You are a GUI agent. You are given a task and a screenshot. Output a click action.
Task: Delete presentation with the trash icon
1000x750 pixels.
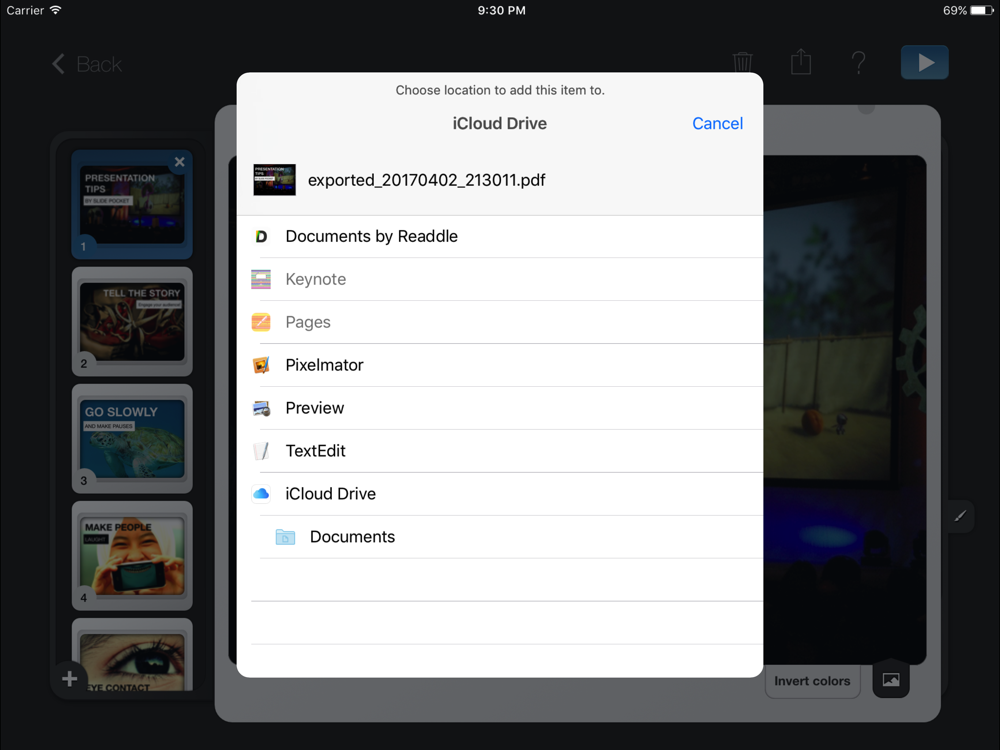pyautogui.click(x=742, y=62)
